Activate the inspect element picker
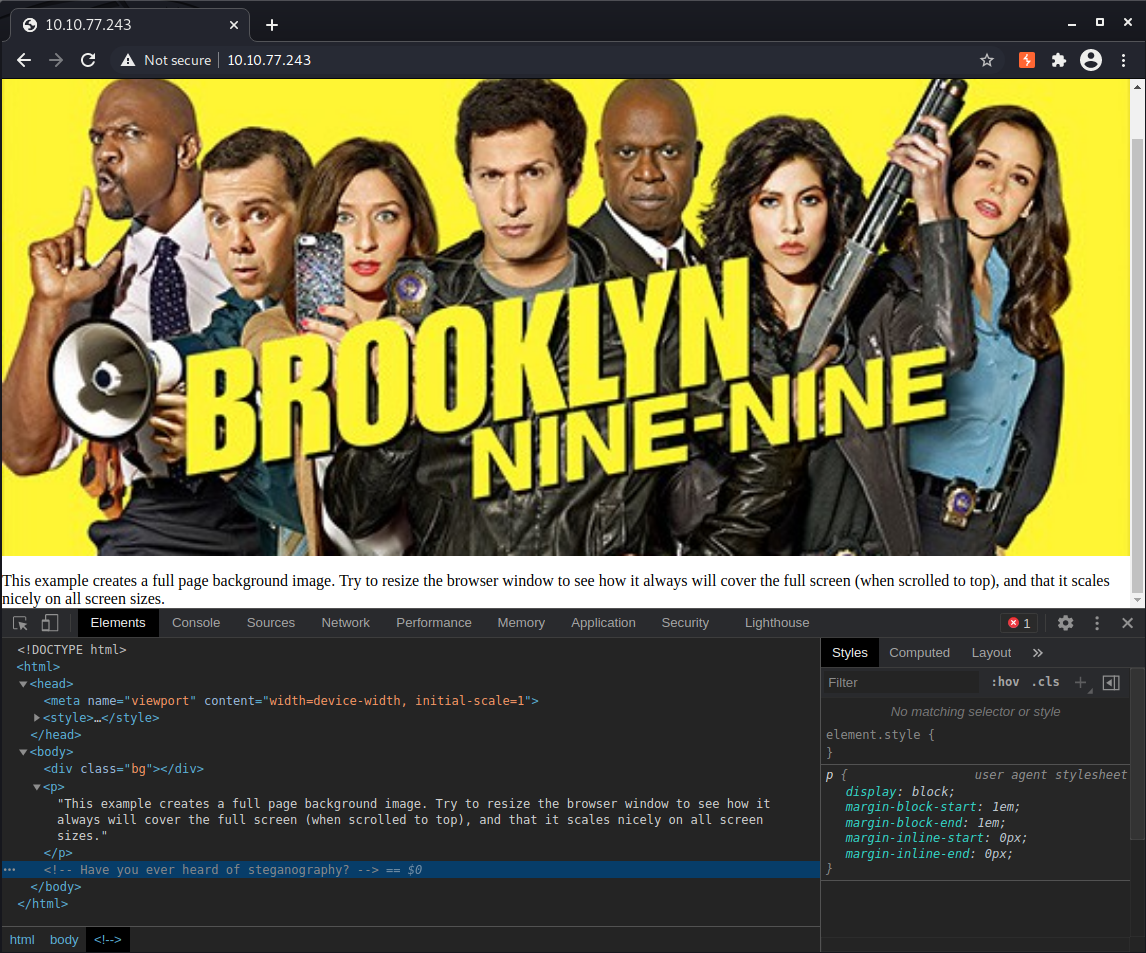Viewport: 1146px width, 953px height. (x=20, y=623)
